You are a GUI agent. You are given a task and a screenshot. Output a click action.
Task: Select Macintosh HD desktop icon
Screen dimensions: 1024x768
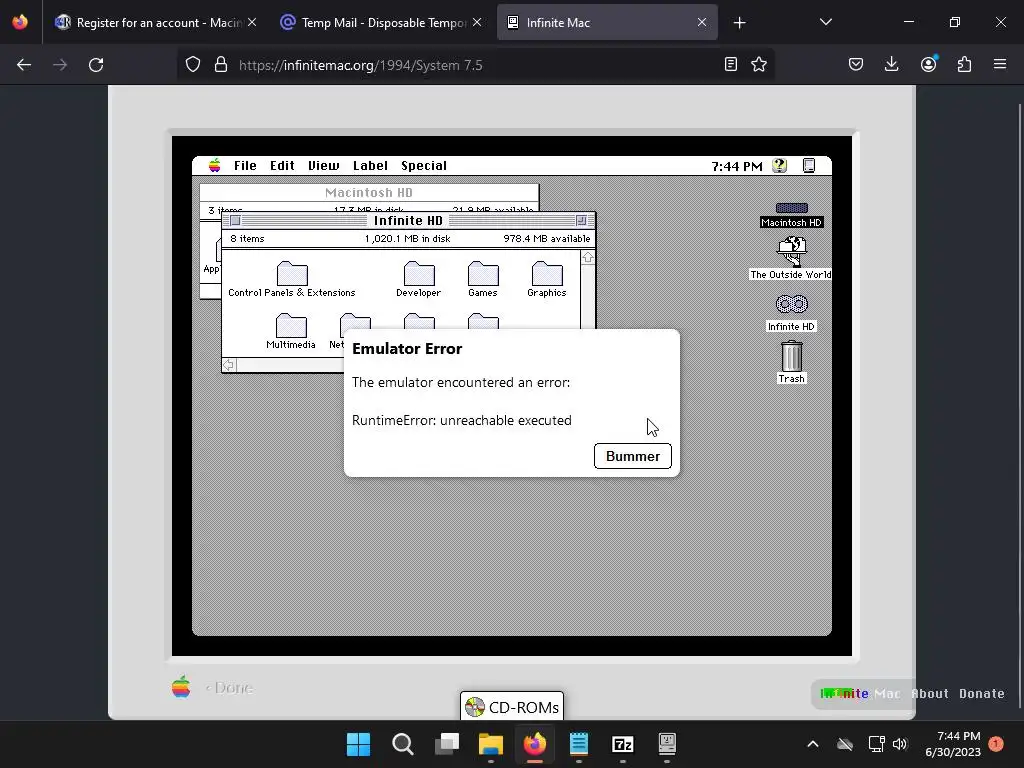pyautogui.click(x=791, y=215)
